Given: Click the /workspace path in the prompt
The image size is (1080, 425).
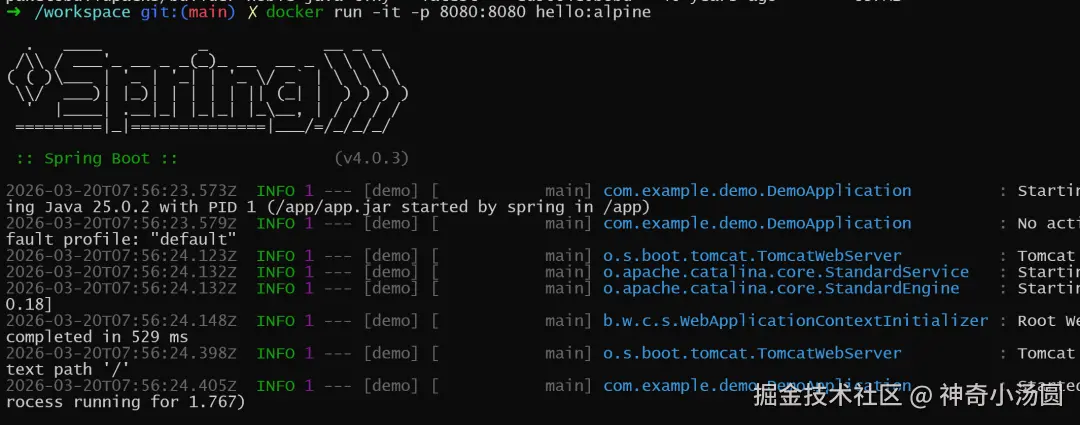Looking at the screenshot, I should point(82,12).
